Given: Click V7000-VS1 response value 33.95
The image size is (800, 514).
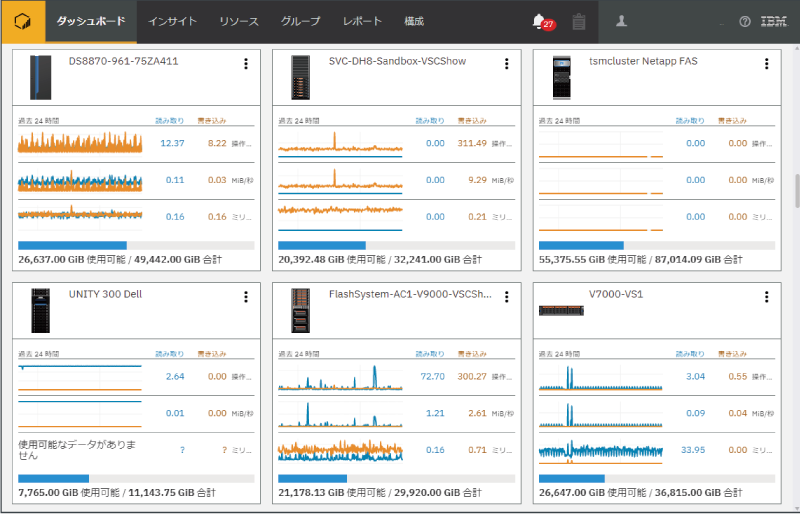Looking at the screenshot, I should [x=693, y=450].
